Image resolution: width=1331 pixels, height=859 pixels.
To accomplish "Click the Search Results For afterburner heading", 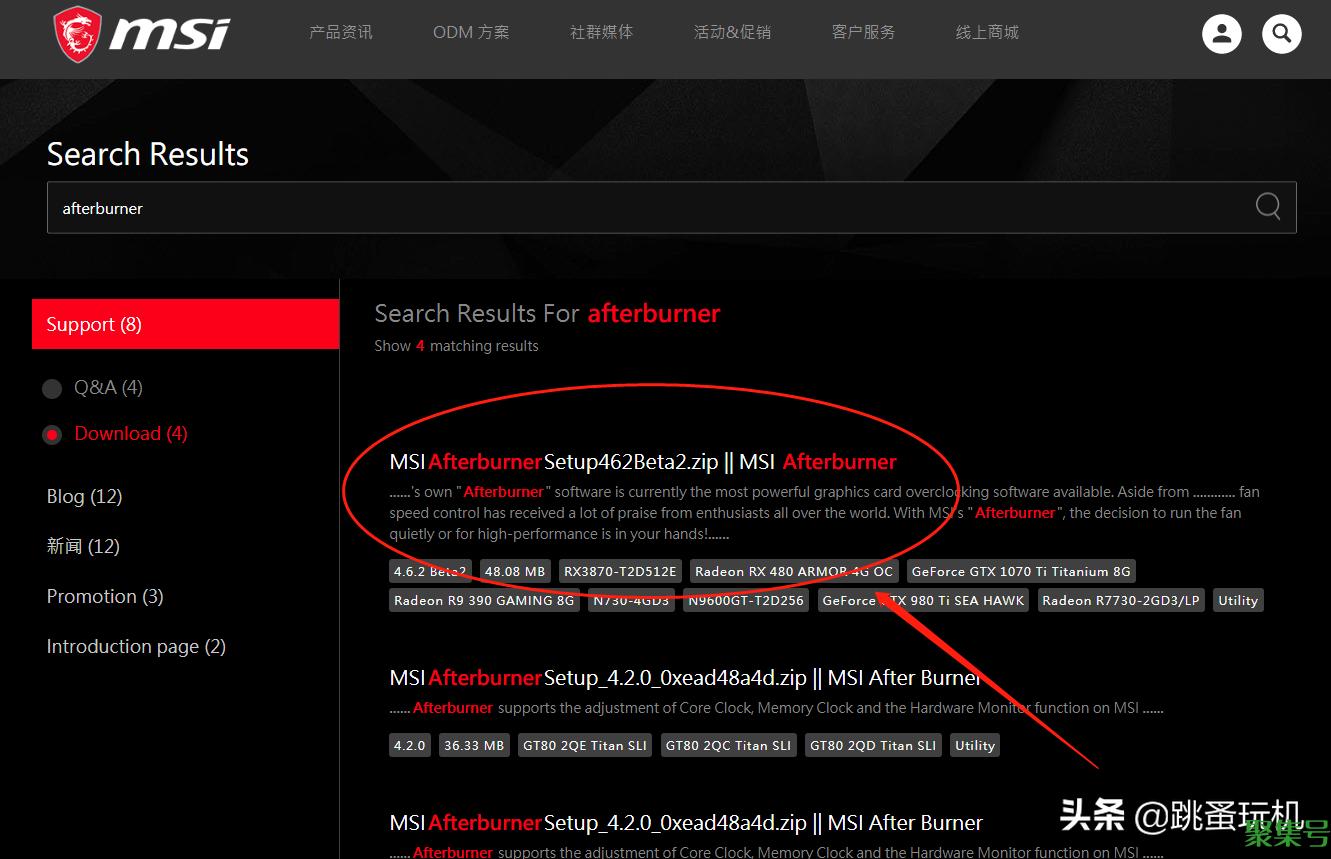I will point(547,313).
